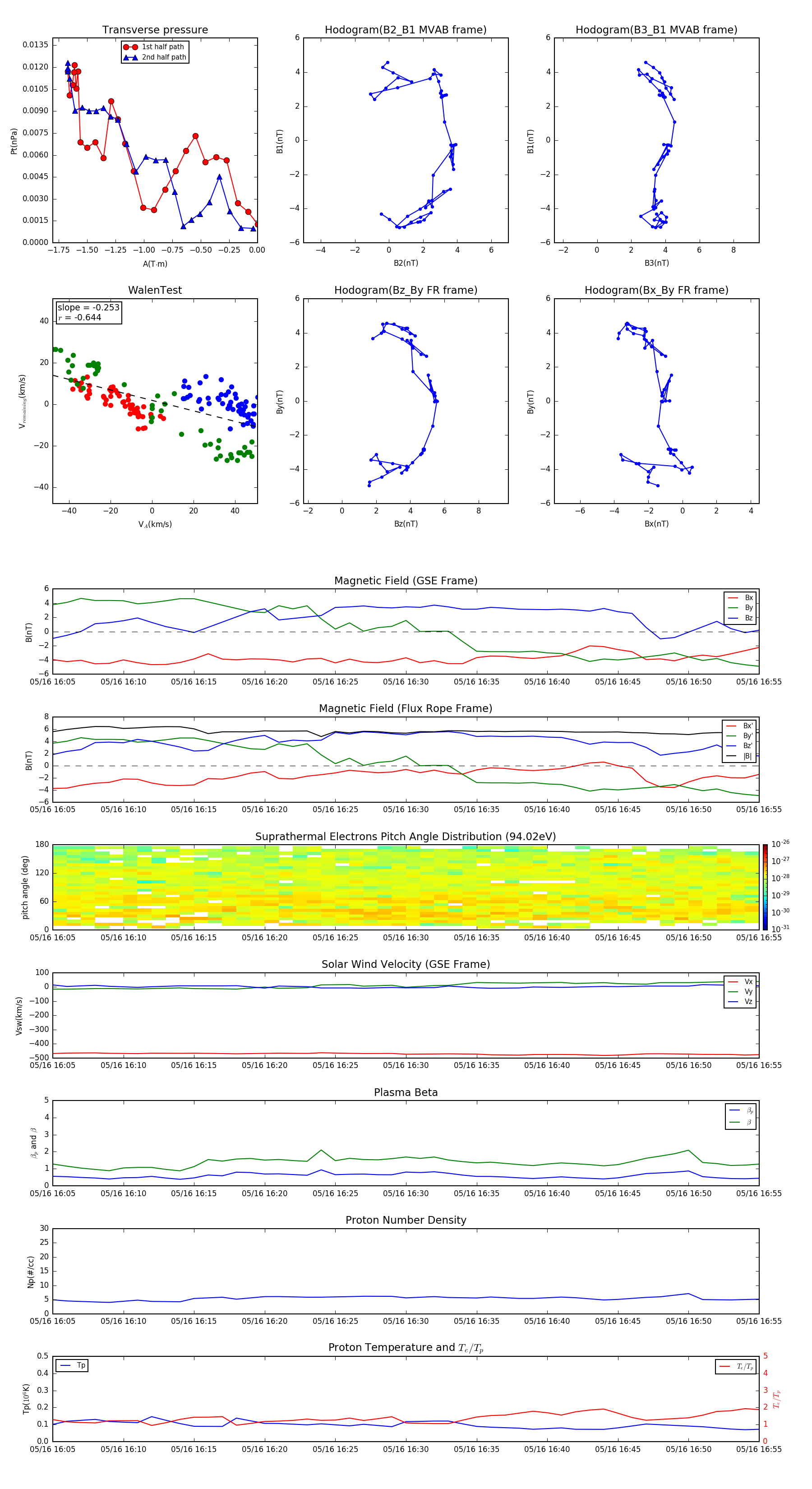Select the "1st half path" legend entry
812x1489 pixels.
click(x=154, y=47)
